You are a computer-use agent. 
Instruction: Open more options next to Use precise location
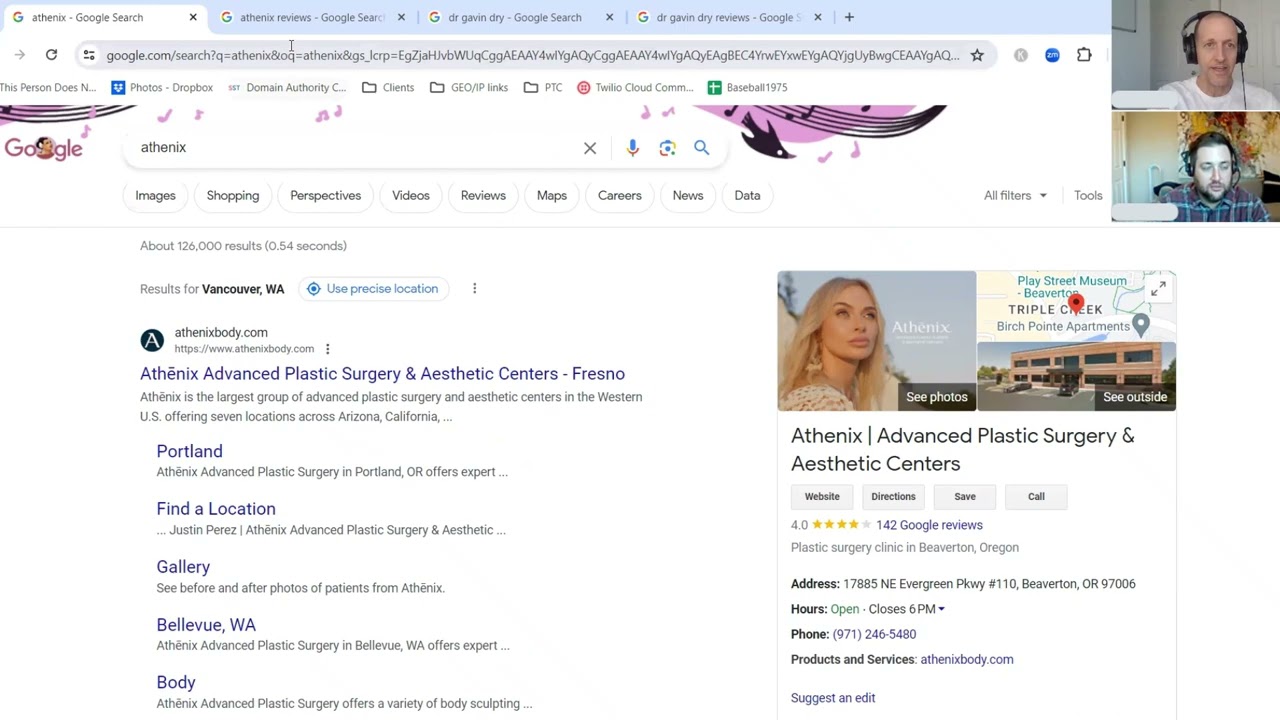pyautogui.click(x=474, y=289)
